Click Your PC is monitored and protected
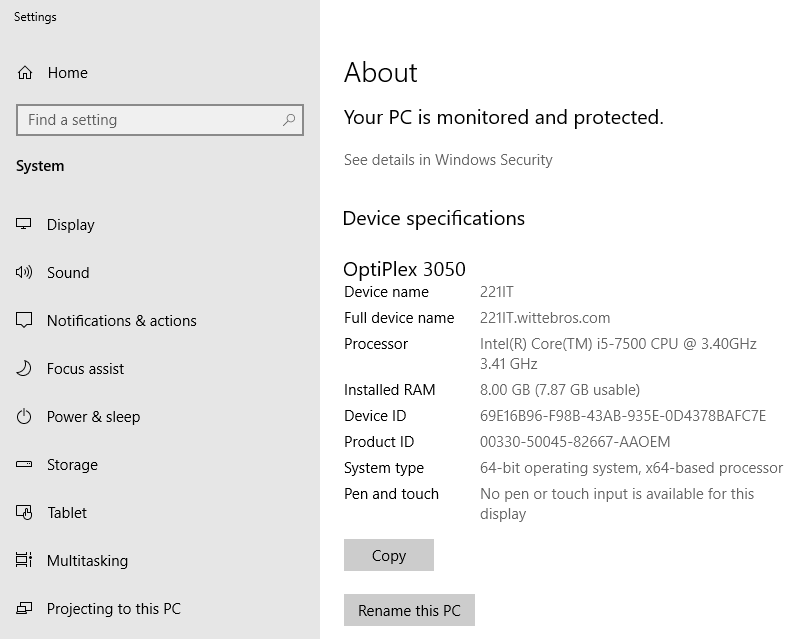 (x=503, y=117)
